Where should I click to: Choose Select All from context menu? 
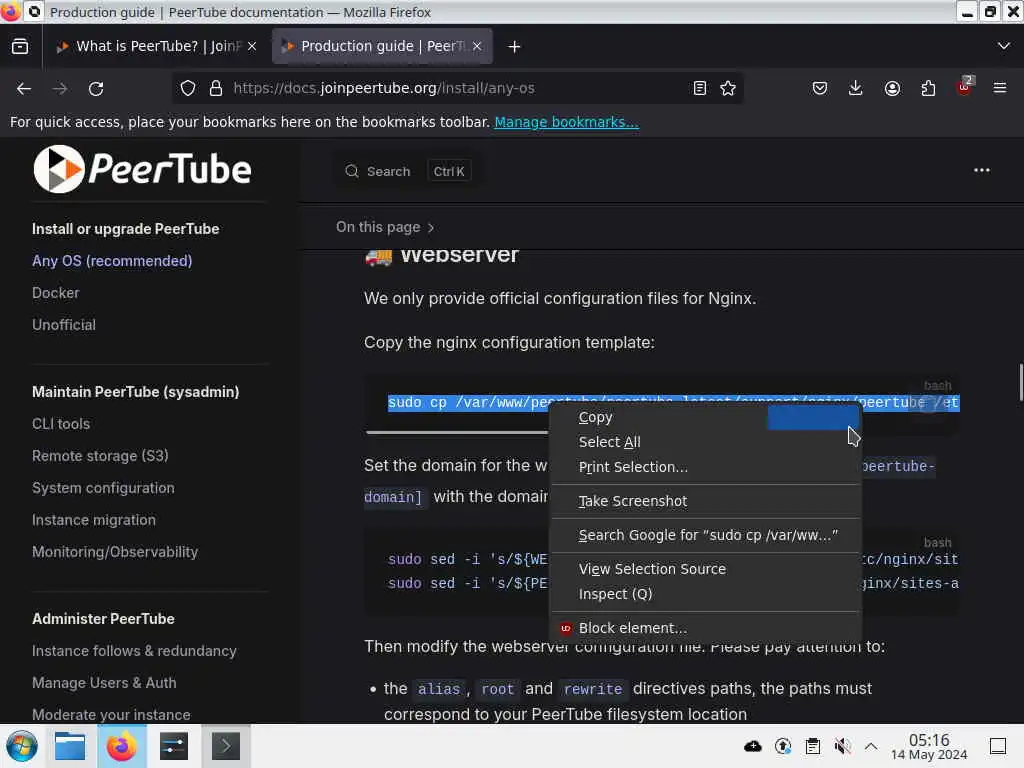pos(705,442)
